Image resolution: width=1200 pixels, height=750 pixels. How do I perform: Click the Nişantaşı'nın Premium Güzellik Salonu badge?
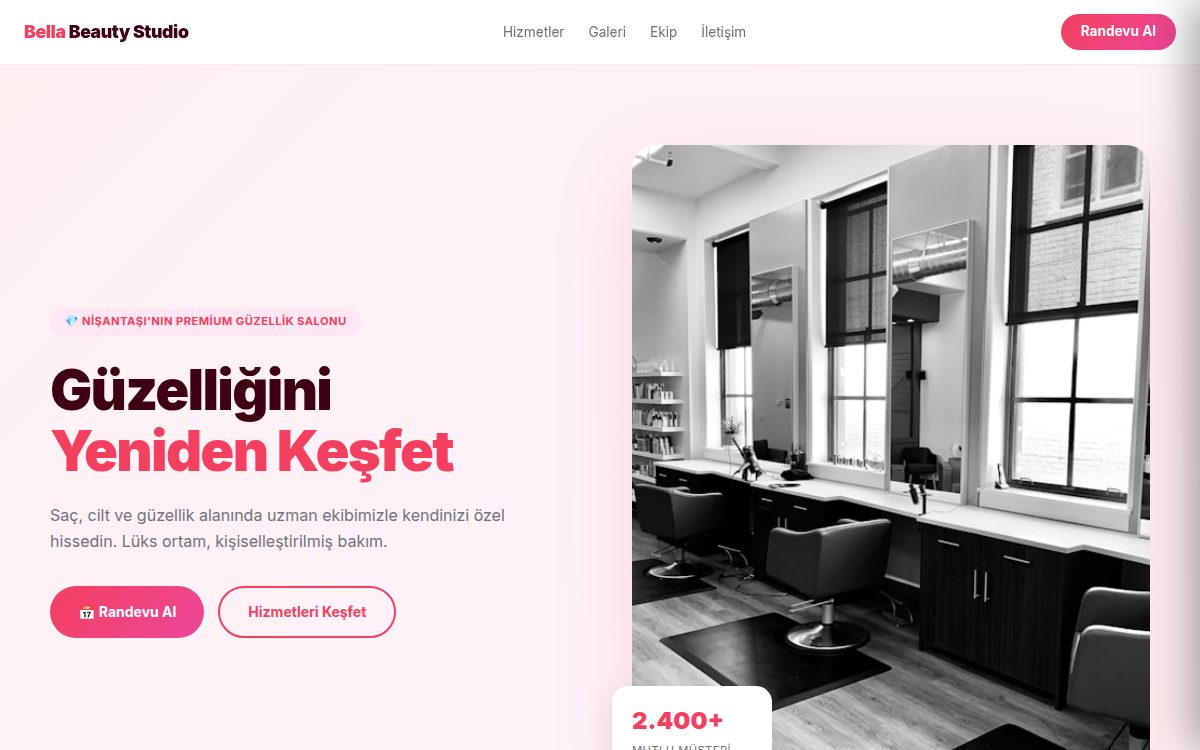coord(205,321)
